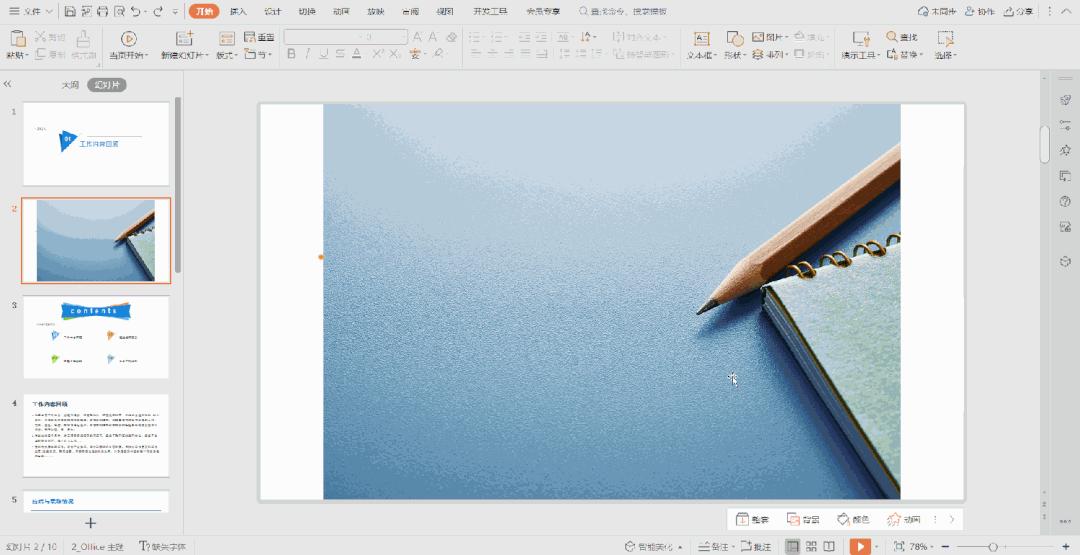This screenshot has width=1080, height=555.
Task: Select slide 3 contents thumbnail
Action: [96, 337]
